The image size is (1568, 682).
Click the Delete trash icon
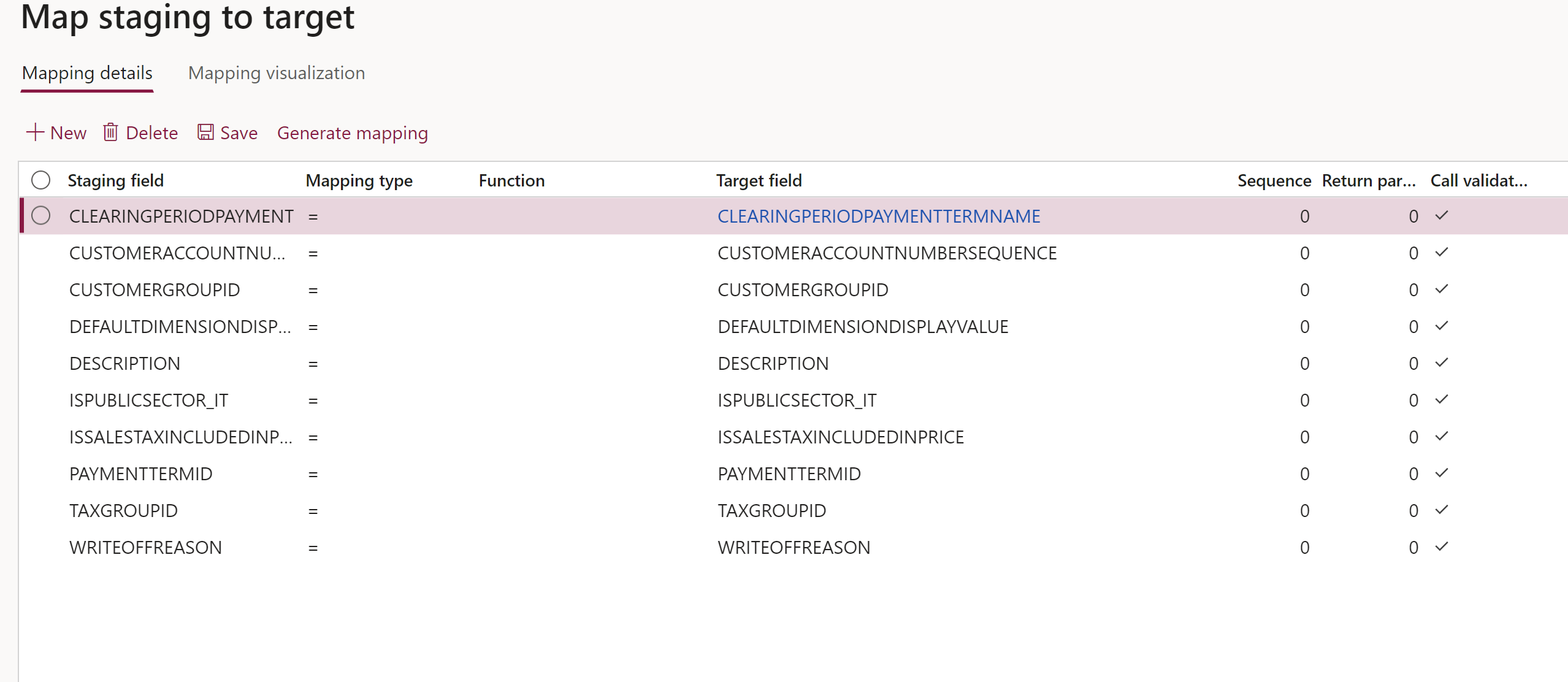tap(110, 132)
